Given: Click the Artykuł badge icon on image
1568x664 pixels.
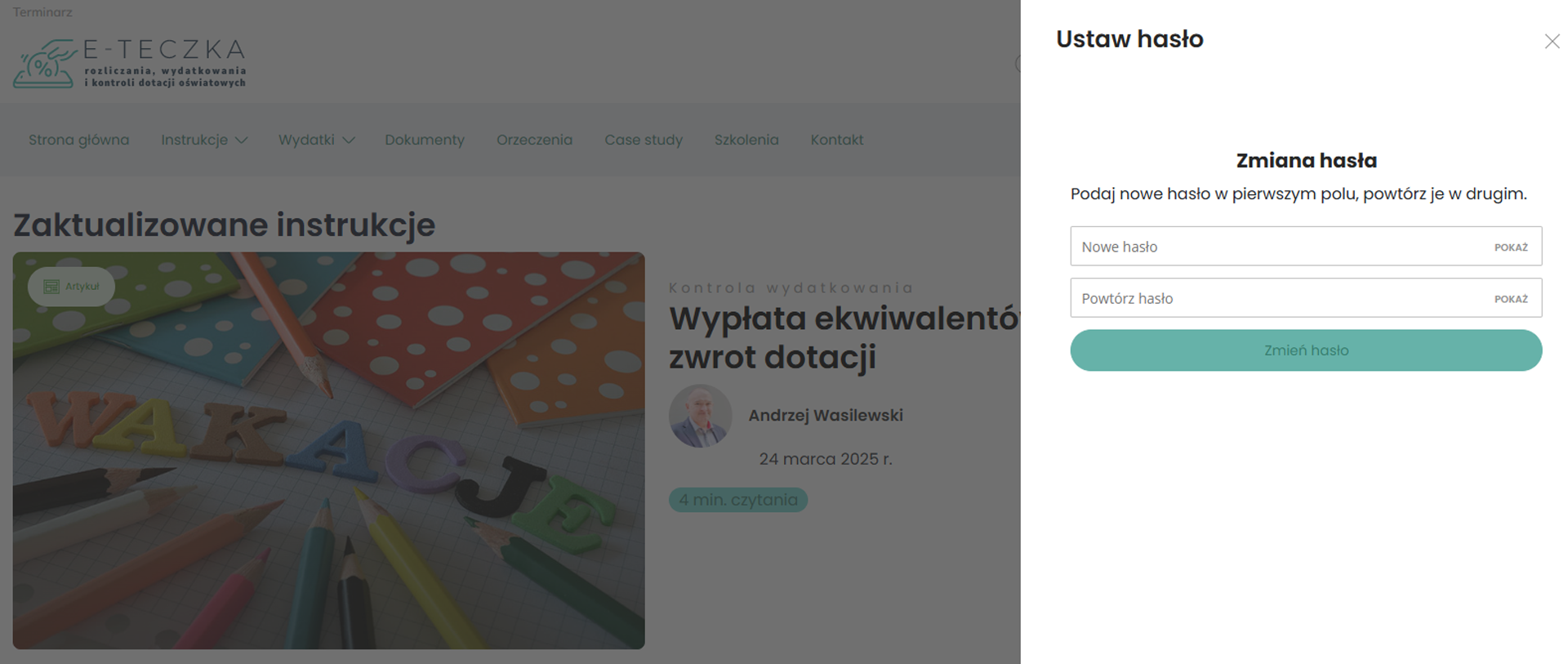Looking at the screenshot, I should tap(51, 287).
